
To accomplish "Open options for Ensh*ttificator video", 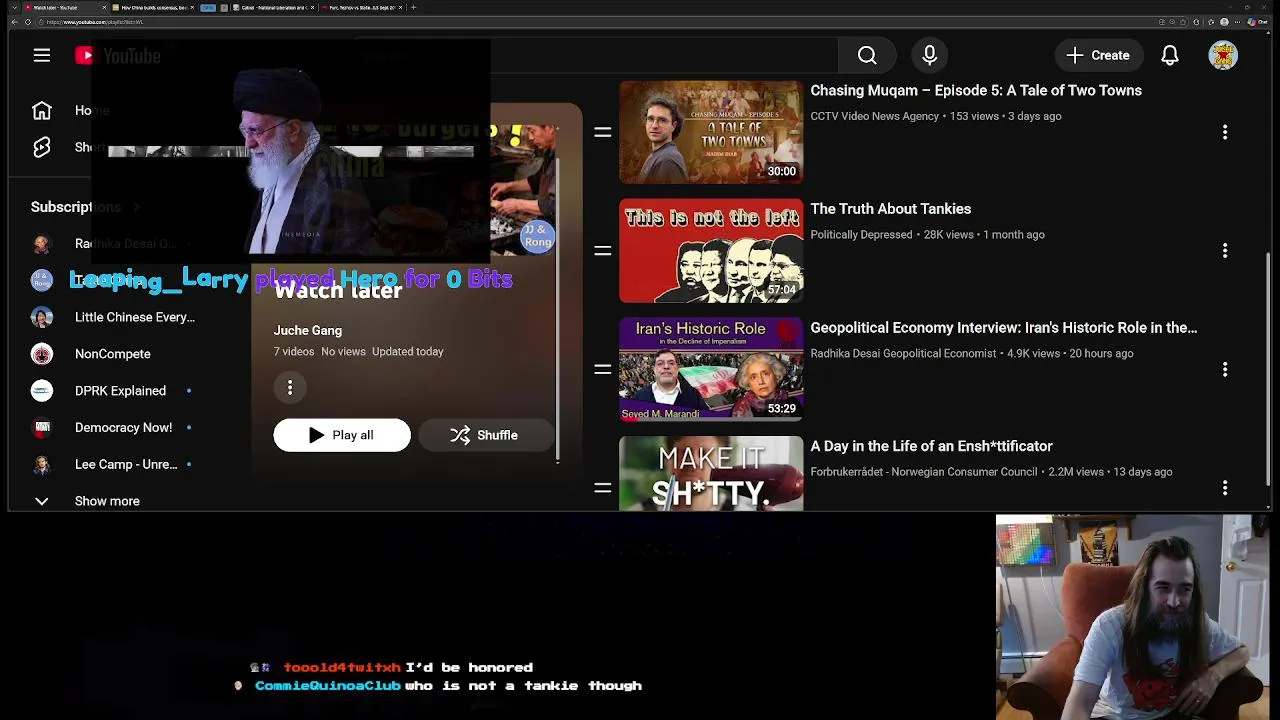I will pyautogui.click(x=1225, y=488).
